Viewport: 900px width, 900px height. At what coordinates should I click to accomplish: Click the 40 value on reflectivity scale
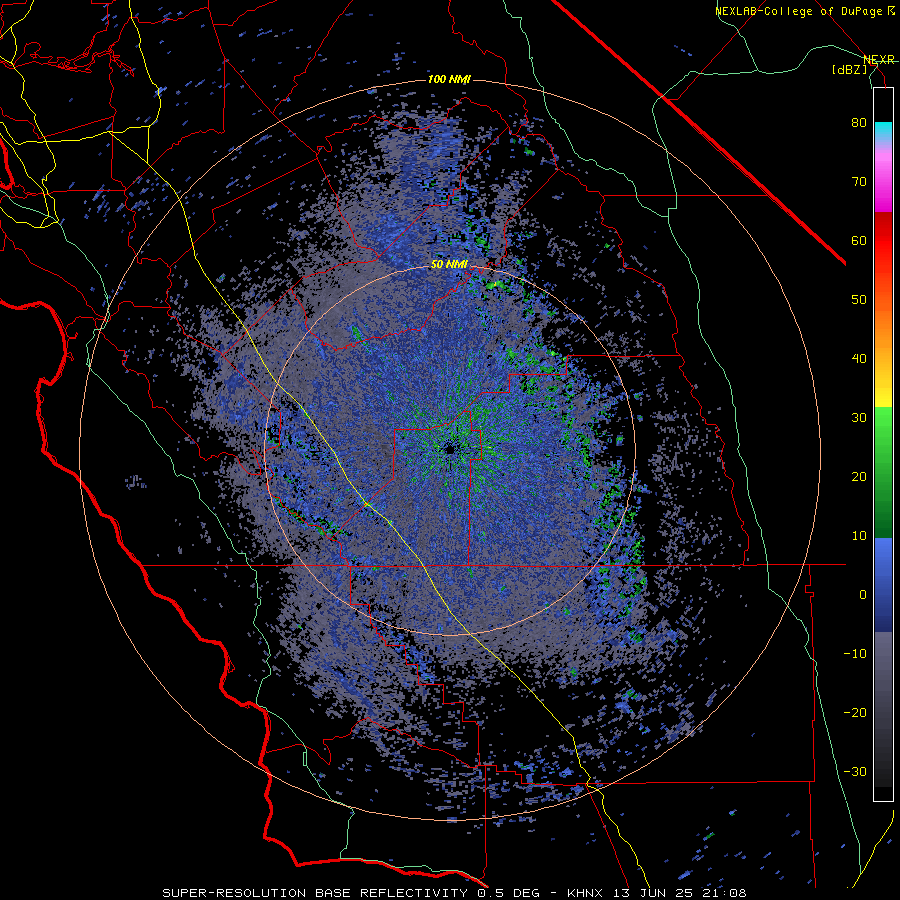859,359
